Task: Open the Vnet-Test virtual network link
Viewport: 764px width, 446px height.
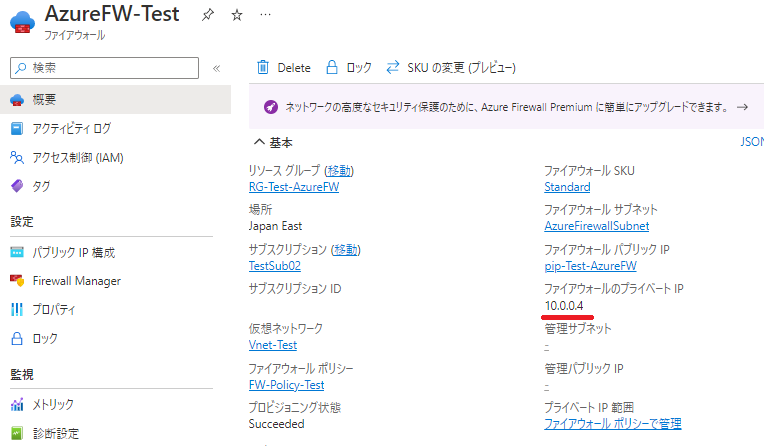Action: [273, 345]
